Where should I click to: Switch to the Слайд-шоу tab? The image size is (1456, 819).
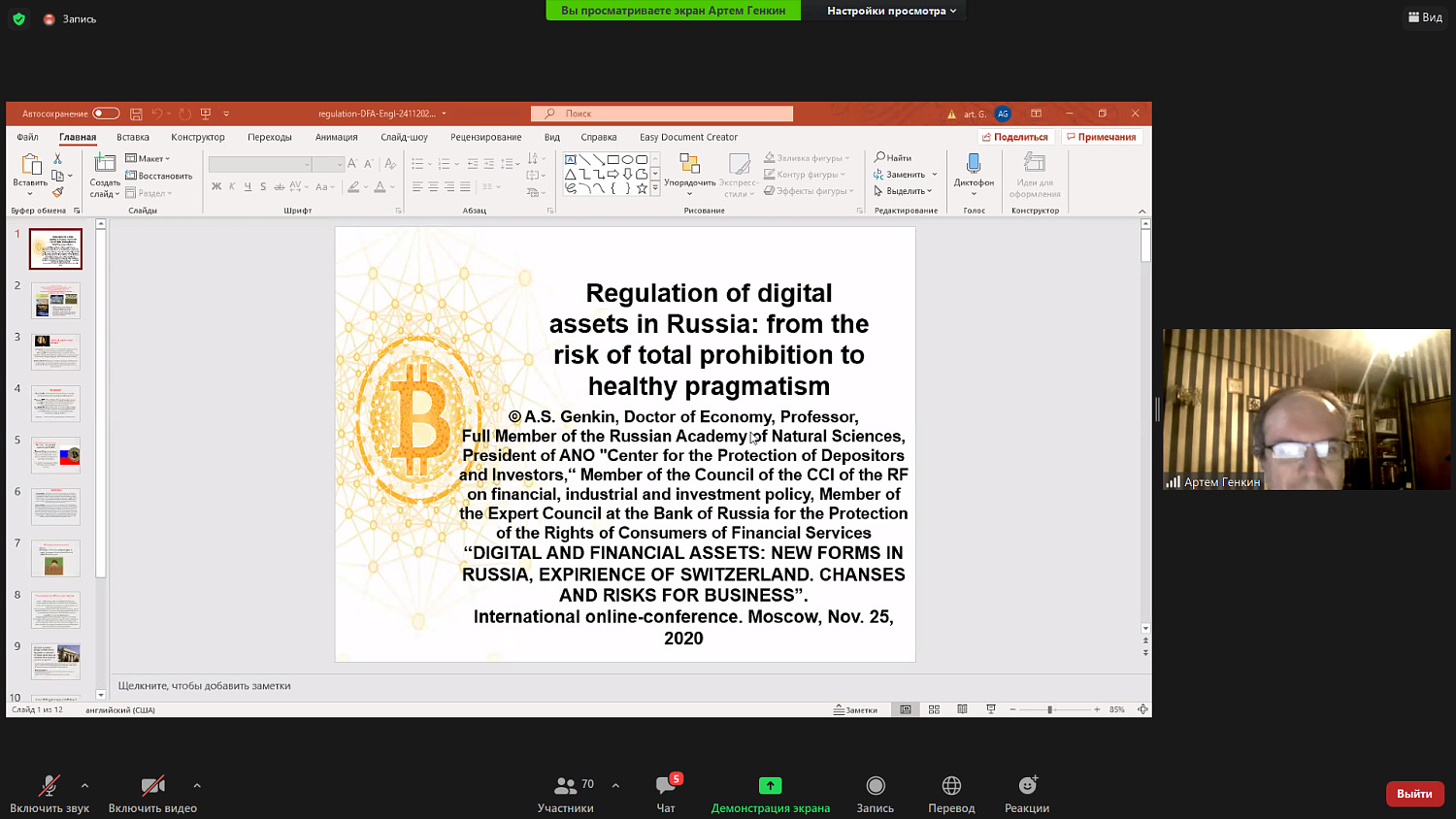(x=404, y=137)
